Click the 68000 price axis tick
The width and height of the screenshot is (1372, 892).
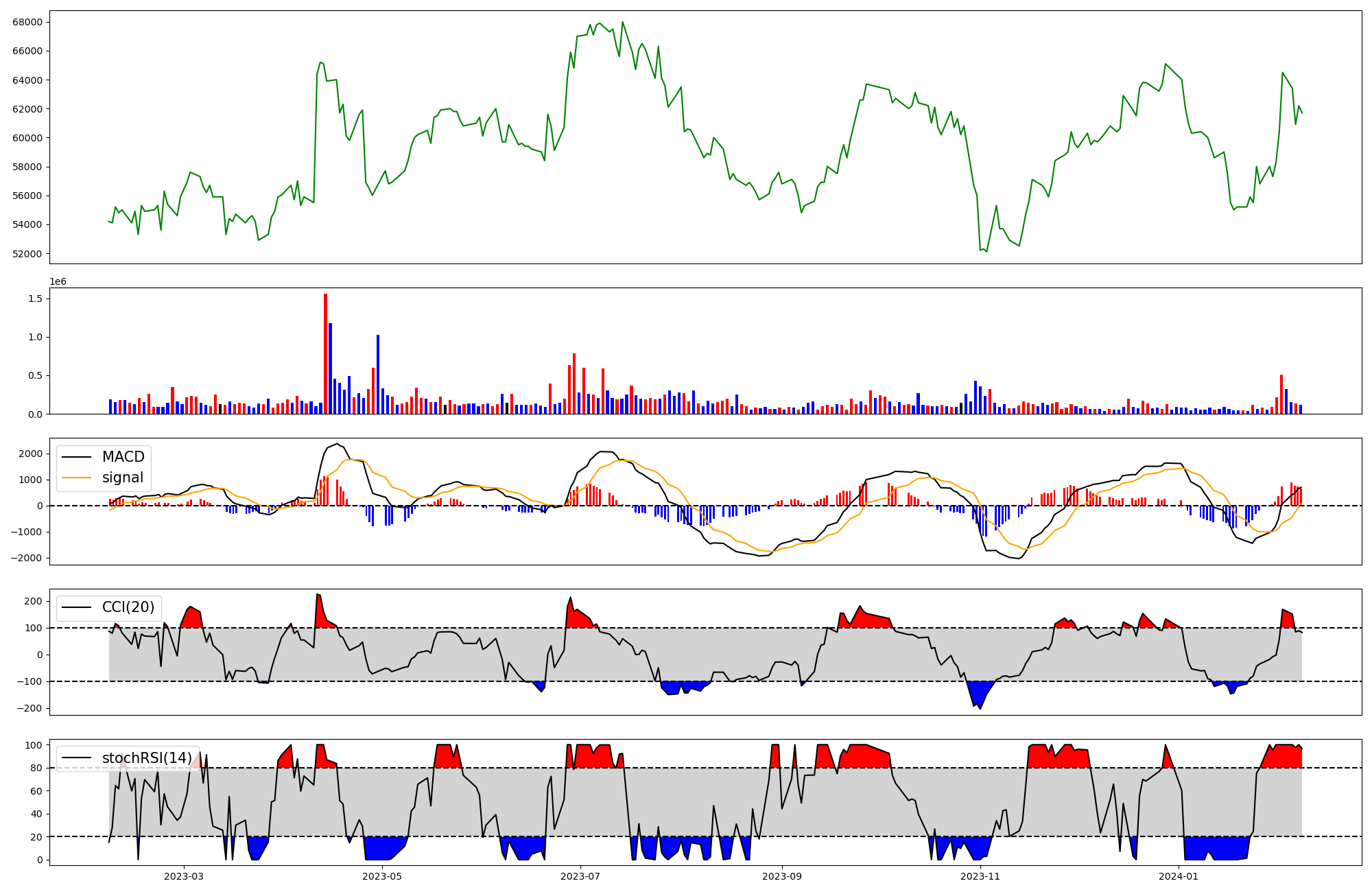(x=27, y=22)
